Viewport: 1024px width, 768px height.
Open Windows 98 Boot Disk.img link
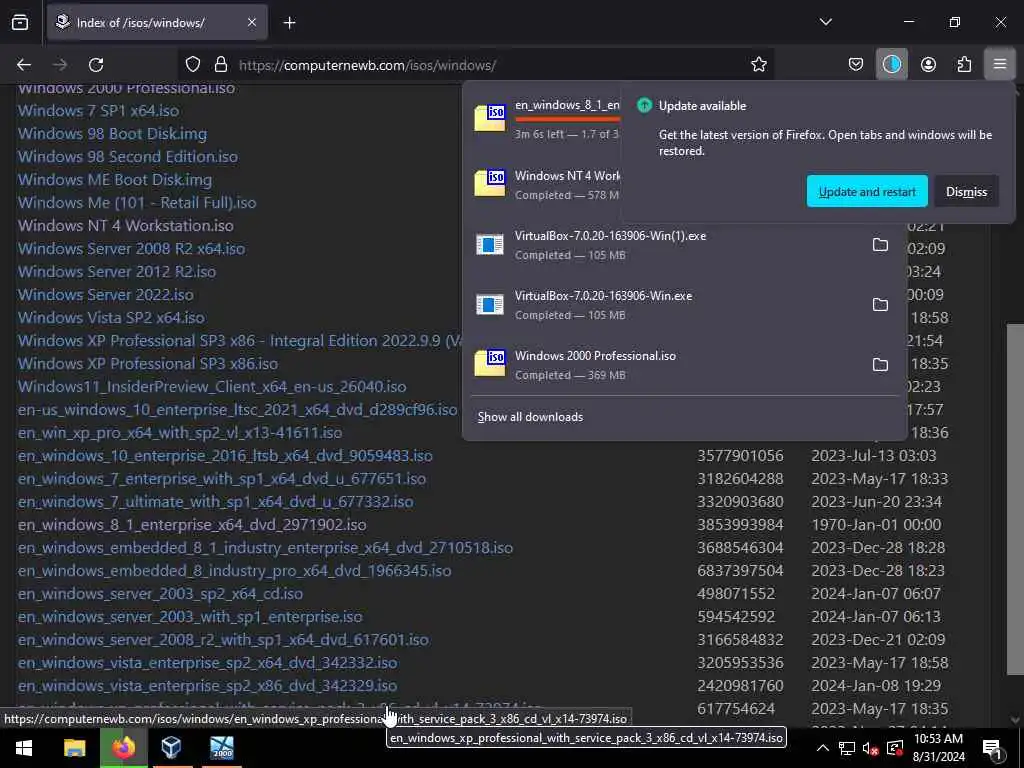tap(112, 133)
